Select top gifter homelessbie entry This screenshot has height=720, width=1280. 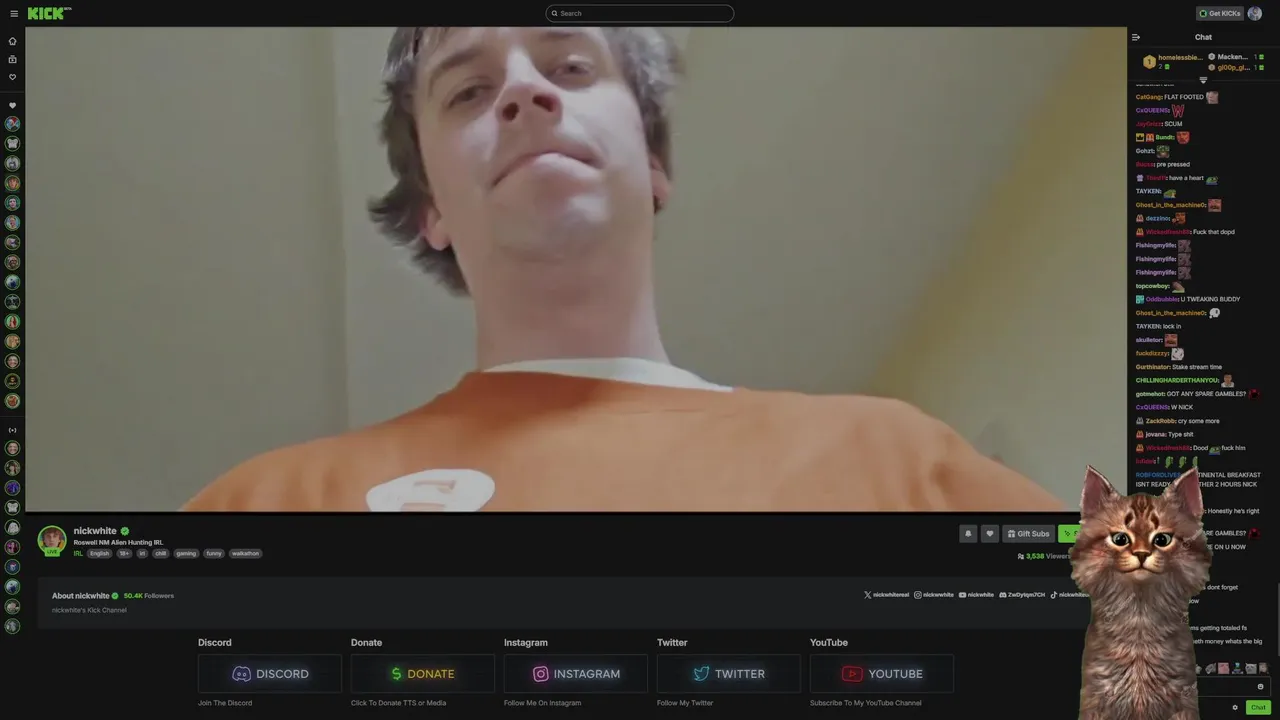tap(1171, 61)
